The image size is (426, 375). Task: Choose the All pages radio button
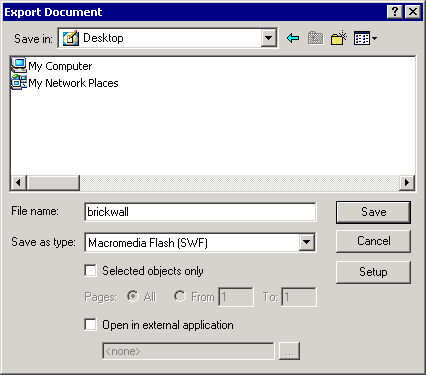[x=133, y=296]
